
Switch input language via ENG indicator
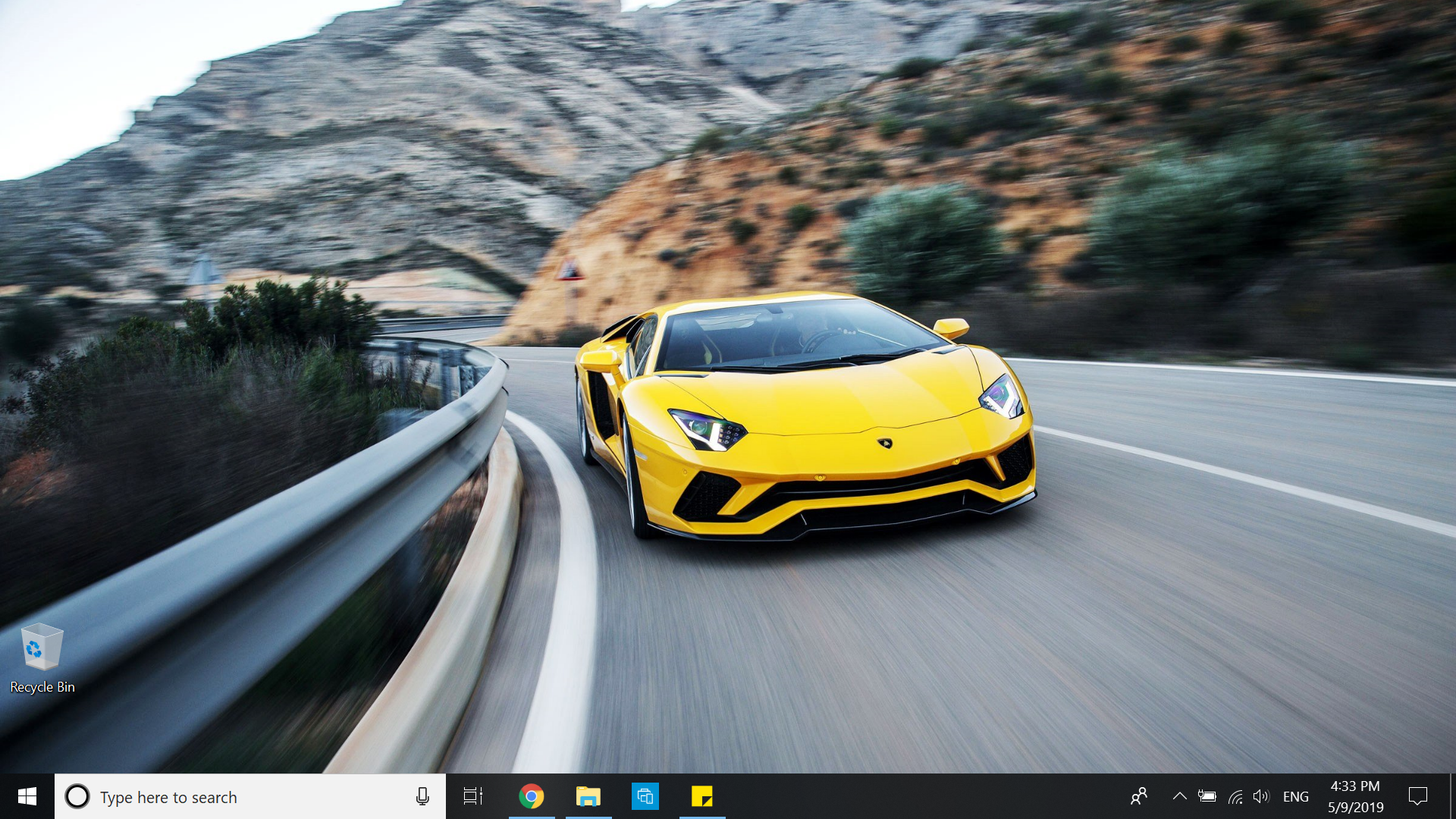coord(1296,797)
